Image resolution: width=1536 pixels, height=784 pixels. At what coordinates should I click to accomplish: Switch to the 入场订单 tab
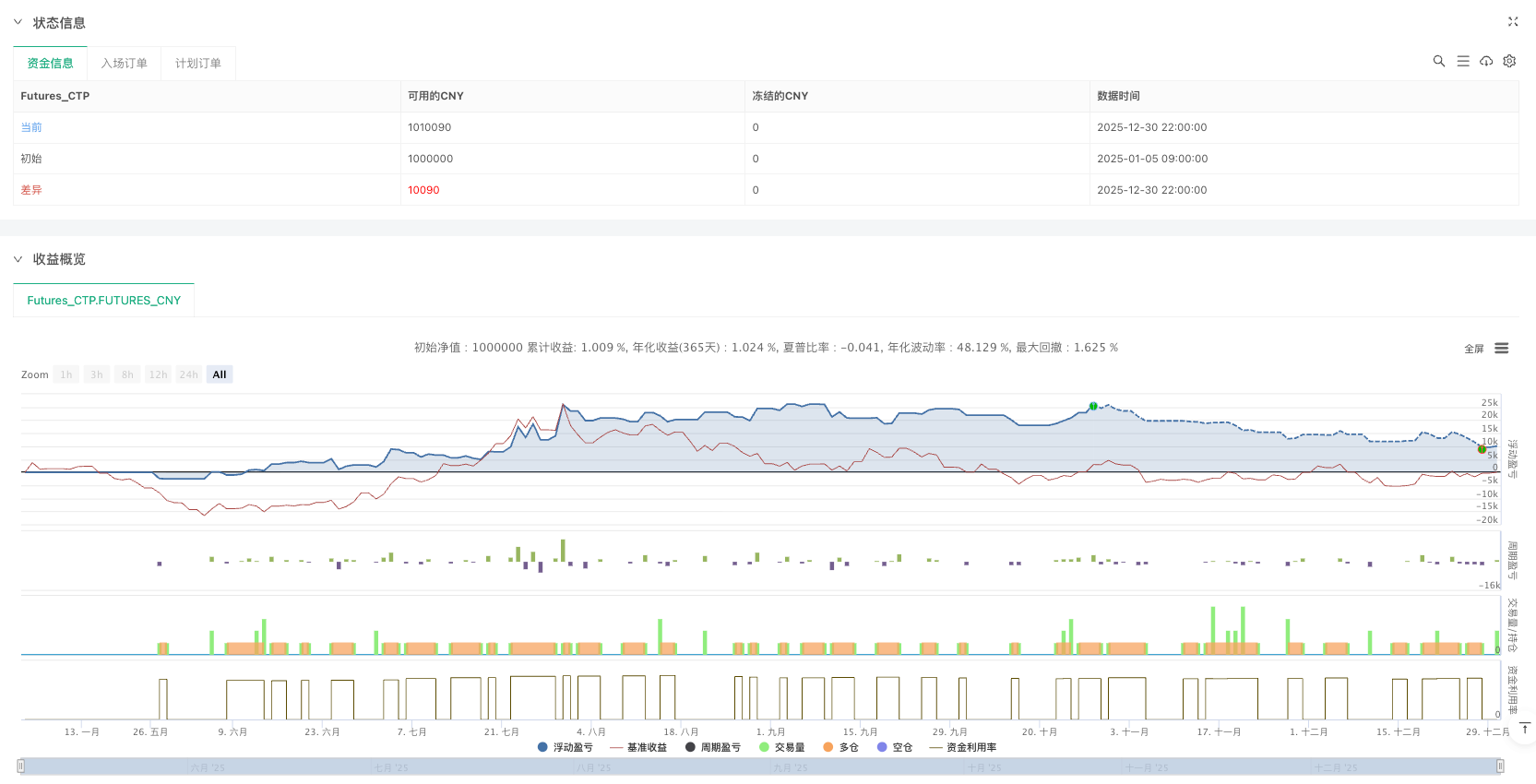[124, 64]
